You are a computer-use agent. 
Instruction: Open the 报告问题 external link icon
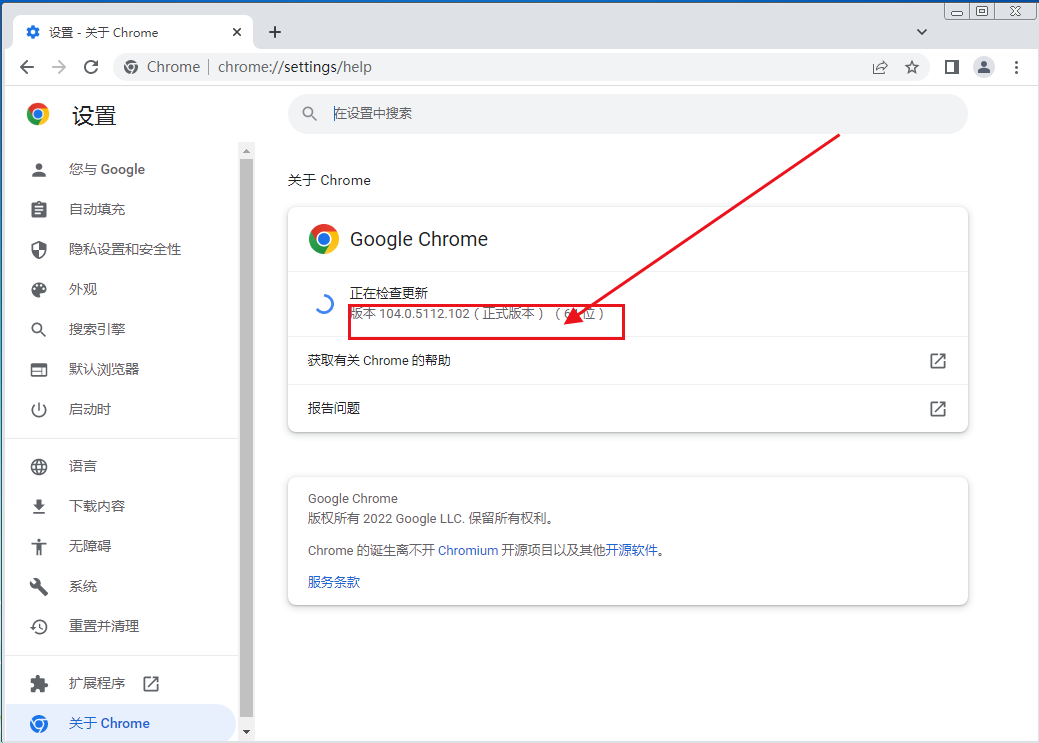point(937,409)
